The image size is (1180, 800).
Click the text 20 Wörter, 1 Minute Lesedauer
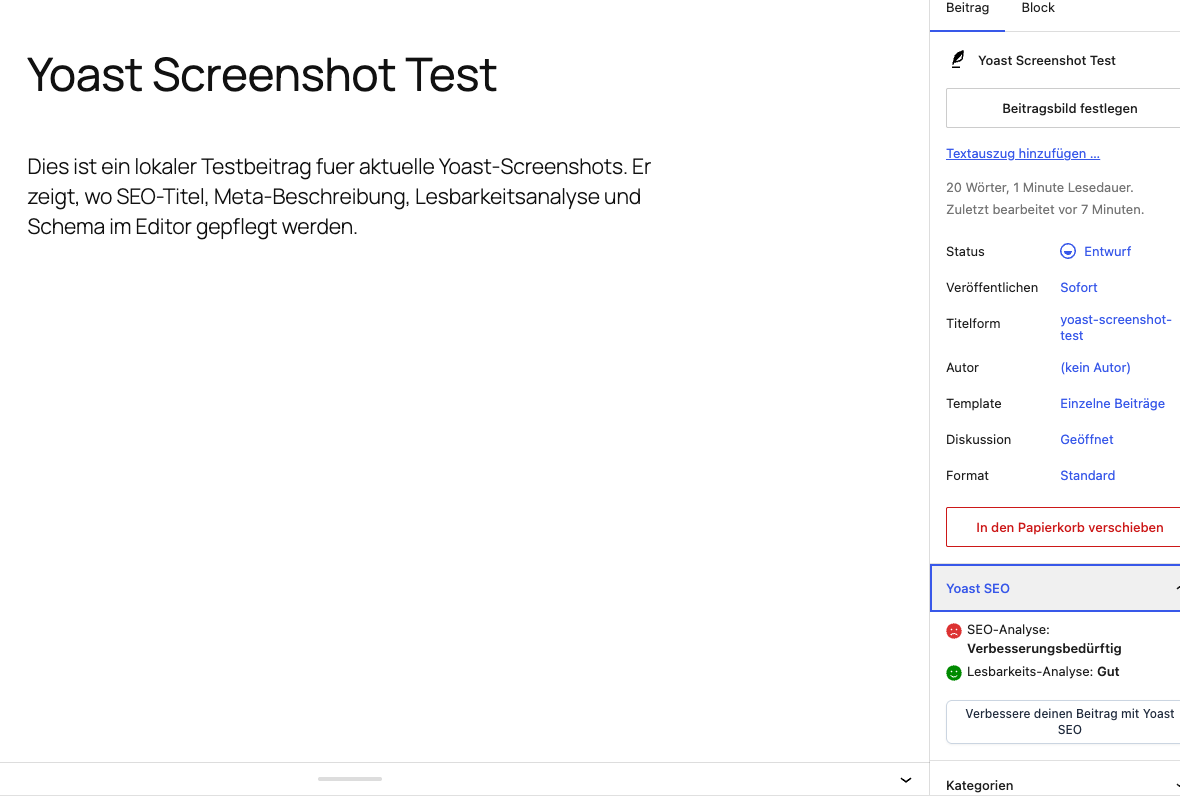pos(1039,187)
